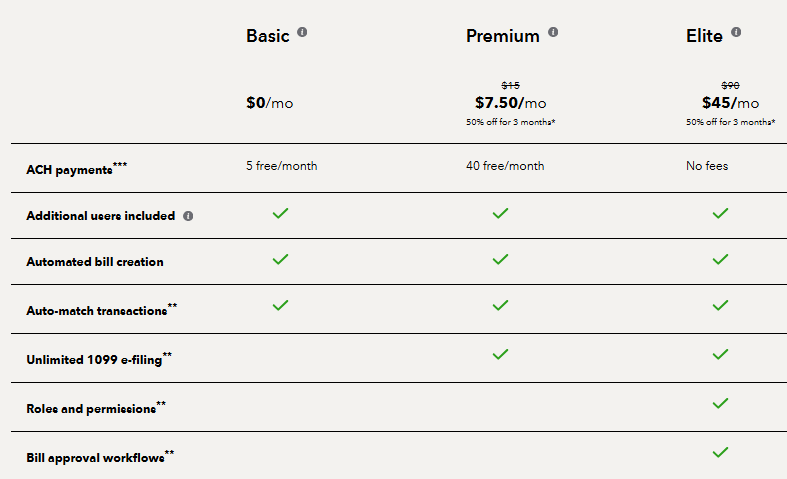The image size is (787, 479).
Task: Select the Elite plan heading
Action: click(x=704, y=36)
